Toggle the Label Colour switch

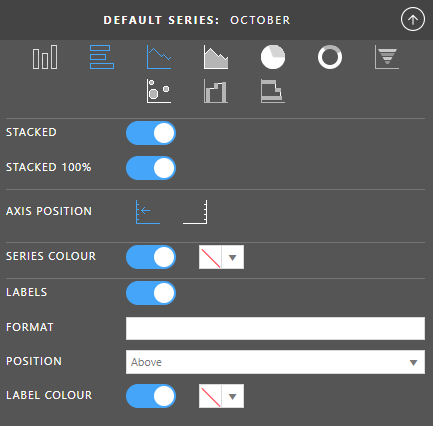click(x=151, y=396)
